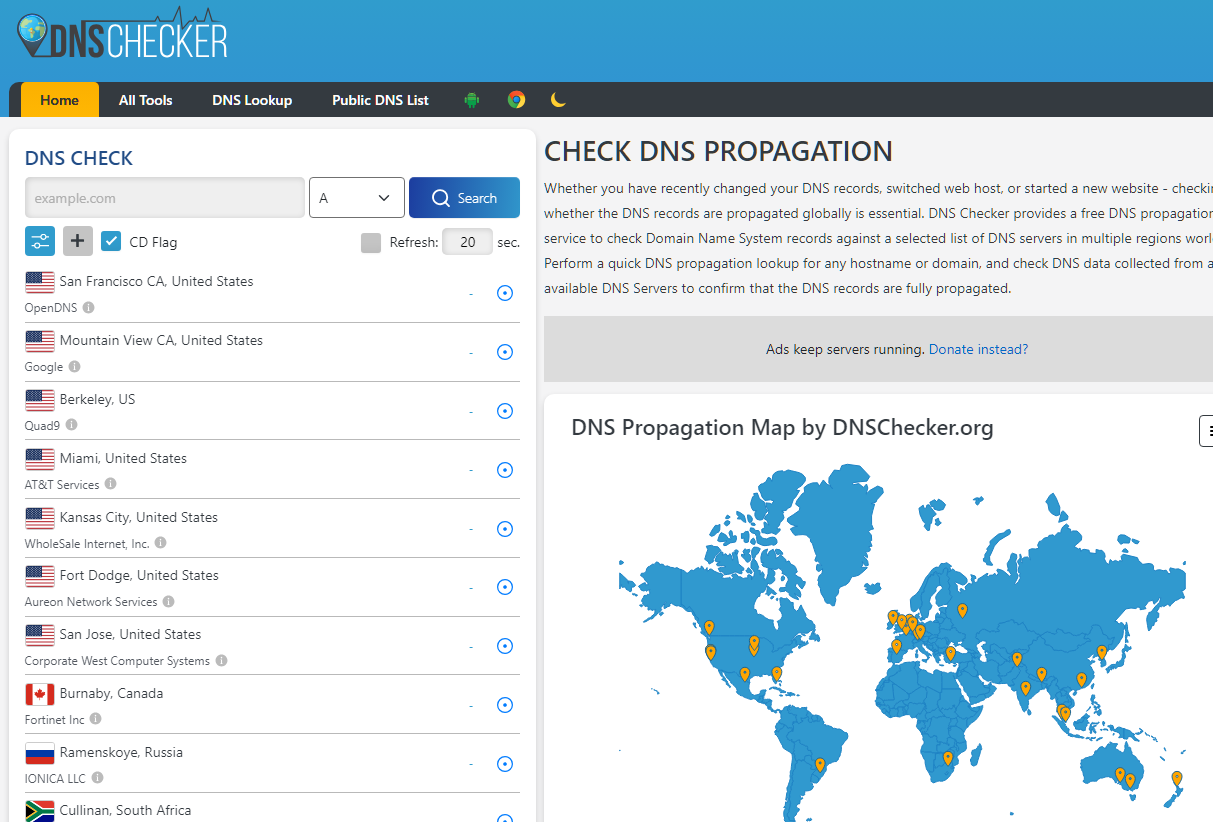Viewport: 1213px width, 822px height.
Task: Click locate icon for Miami row
Action: [505, 470]
